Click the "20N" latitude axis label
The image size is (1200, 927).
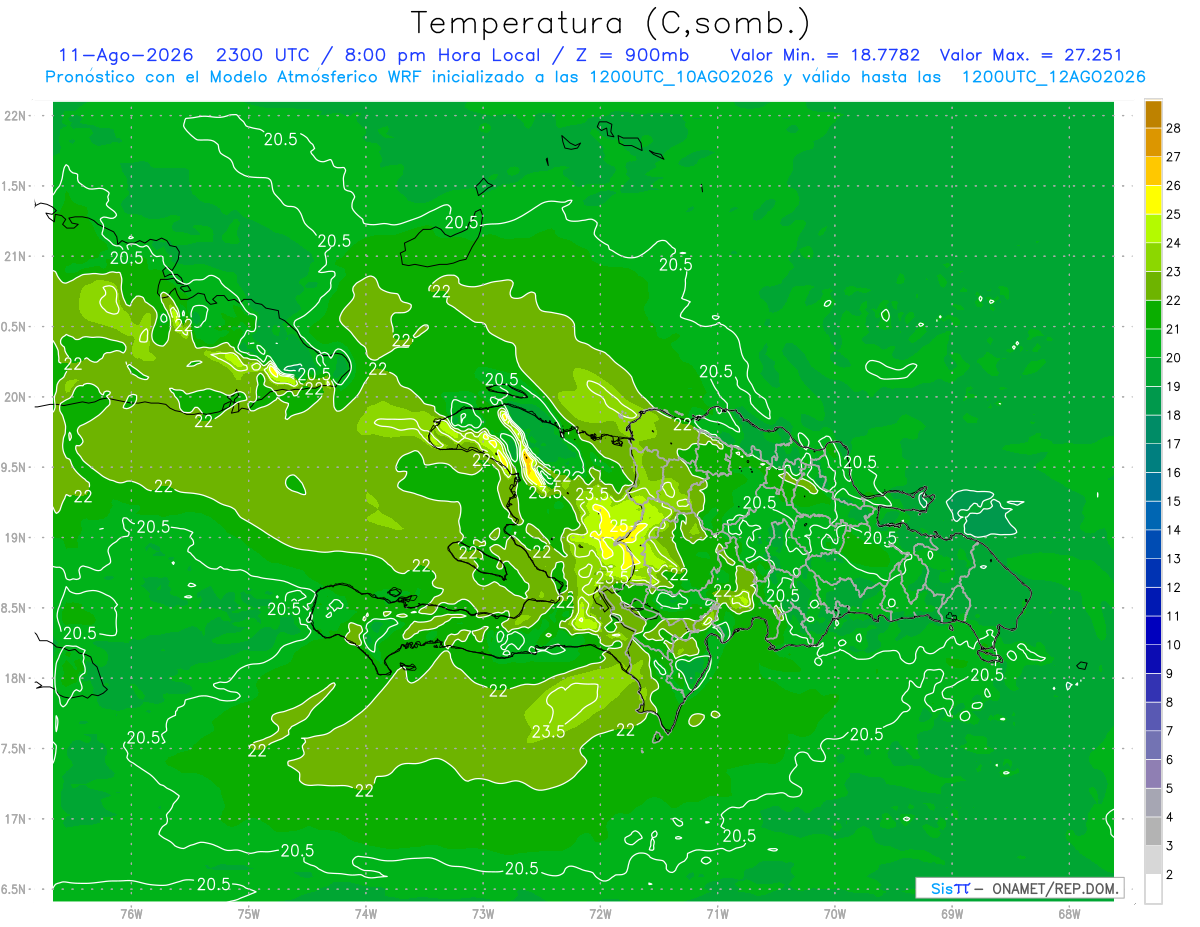point(16,397)
